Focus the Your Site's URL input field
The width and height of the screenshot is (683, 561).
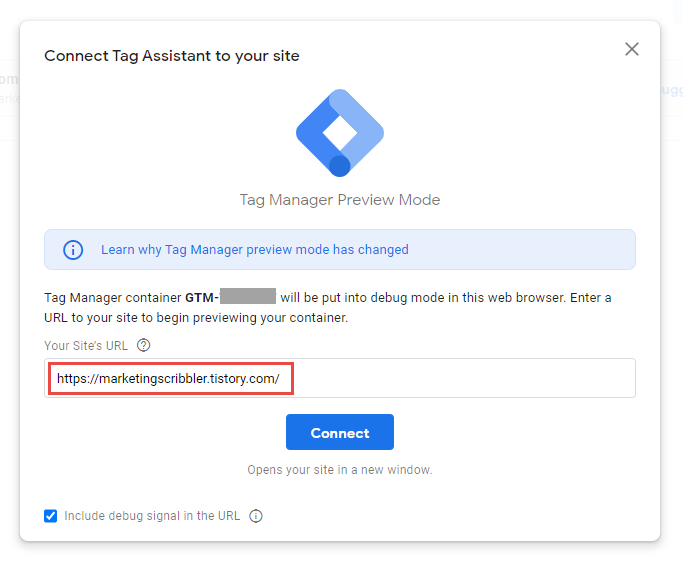coord(340,378)
